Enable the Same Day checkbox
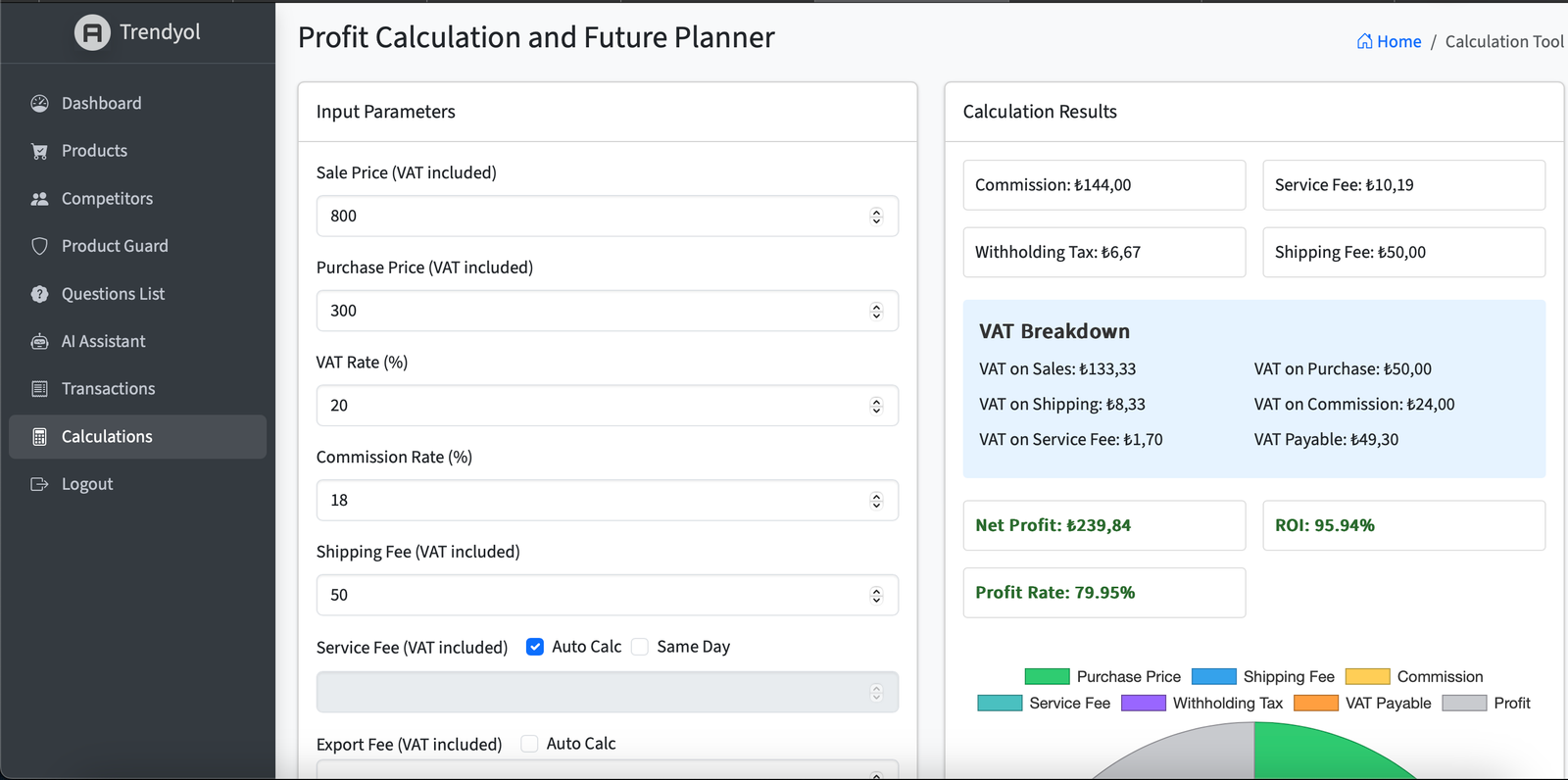 640,647
